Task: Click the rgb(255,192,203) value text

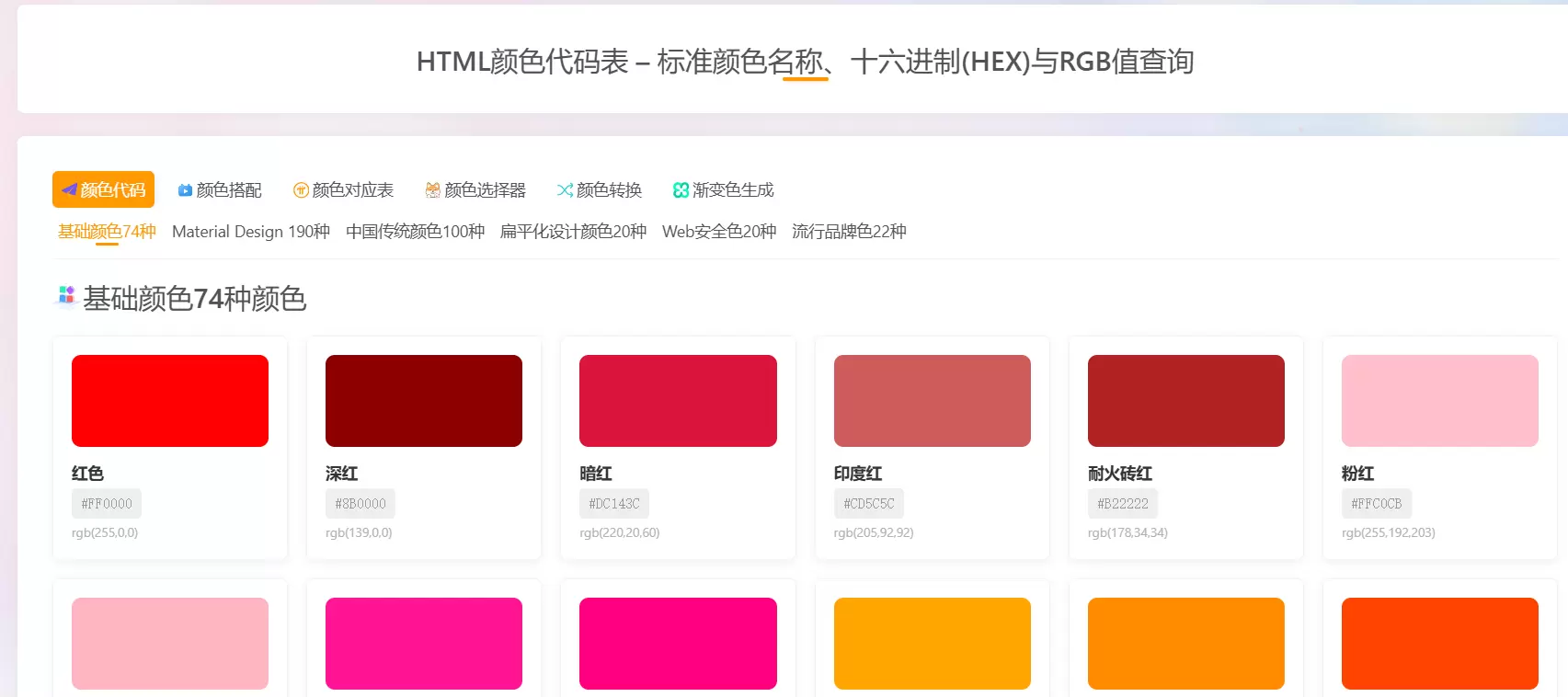Action: tap(1389, 532)
